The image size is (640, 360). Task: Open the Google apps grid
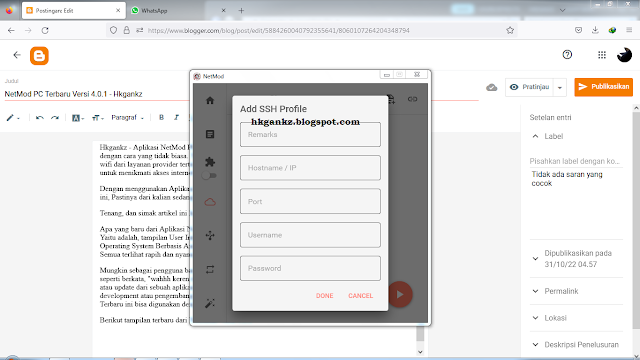click(602, 55)
